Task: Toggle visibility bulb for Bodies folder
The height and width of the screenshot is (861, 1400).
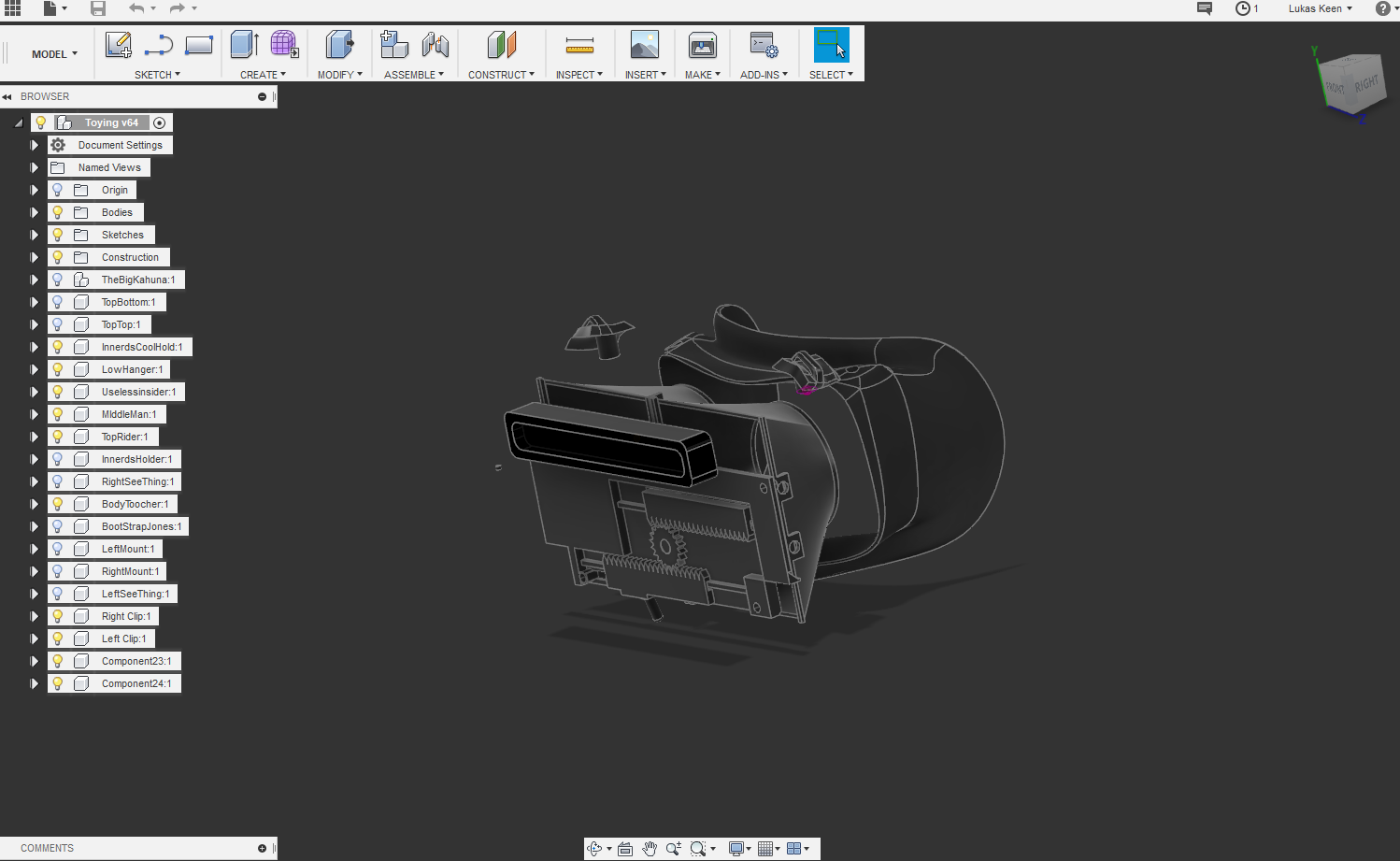Action: pos(58,212)
